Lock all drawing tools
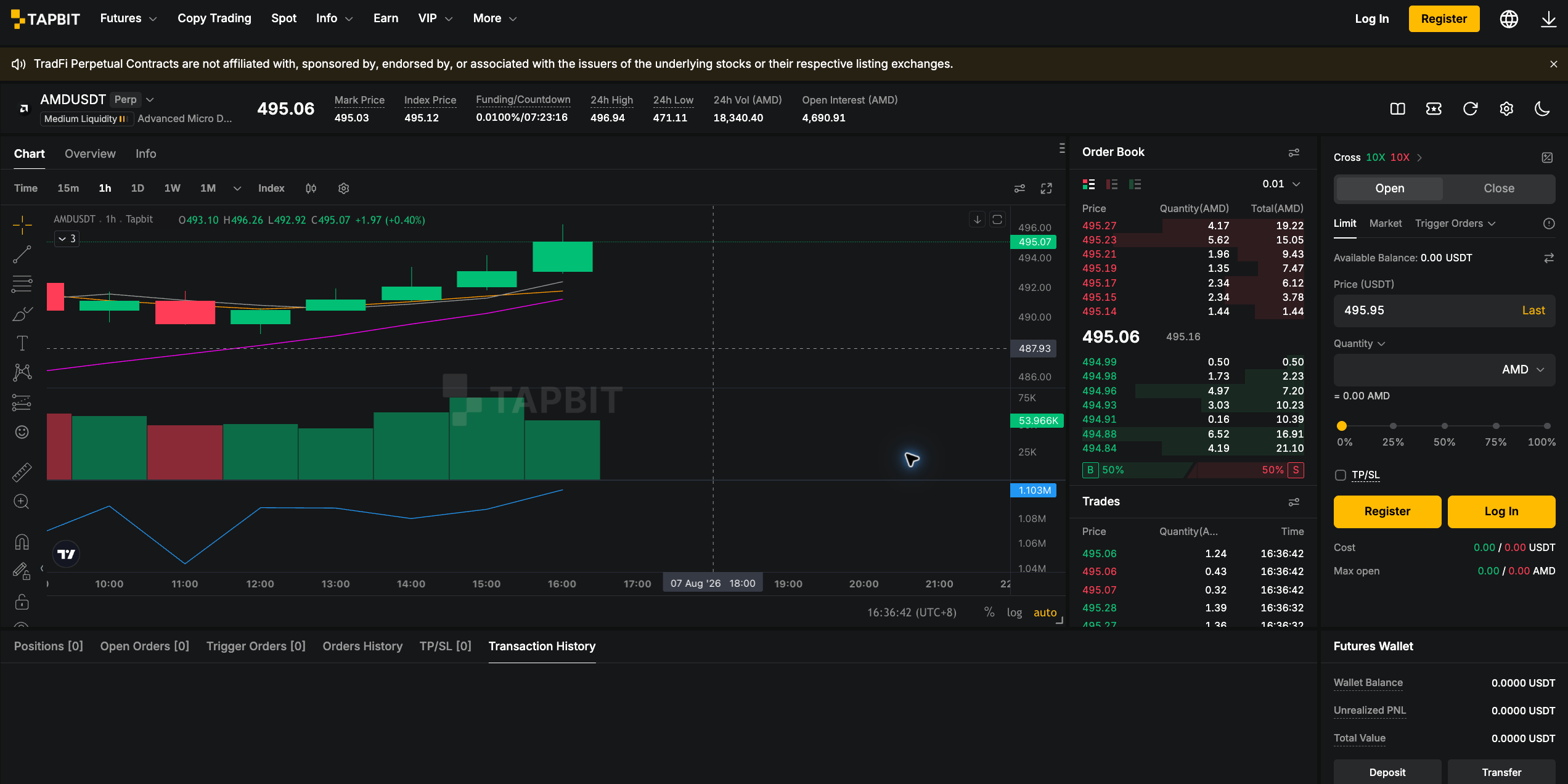 (x=22, y=601)
